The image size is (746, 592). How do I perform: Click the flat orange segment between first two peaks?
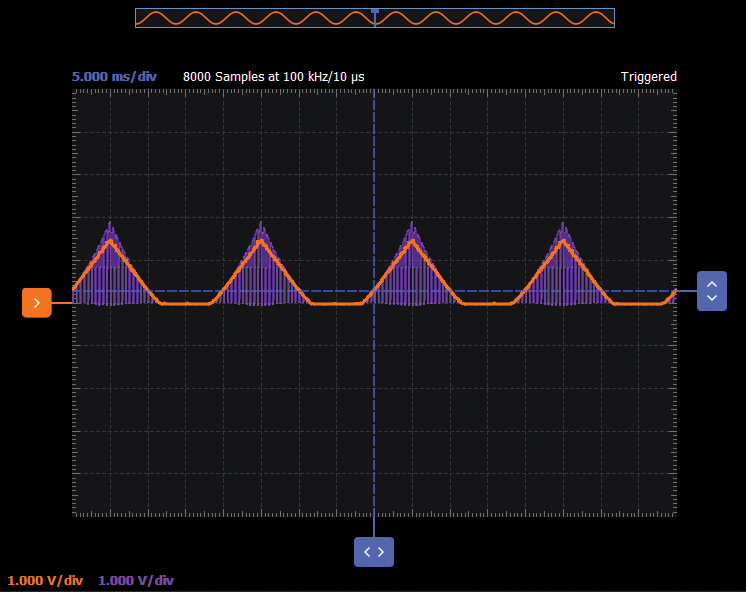(x=185, y=304)
